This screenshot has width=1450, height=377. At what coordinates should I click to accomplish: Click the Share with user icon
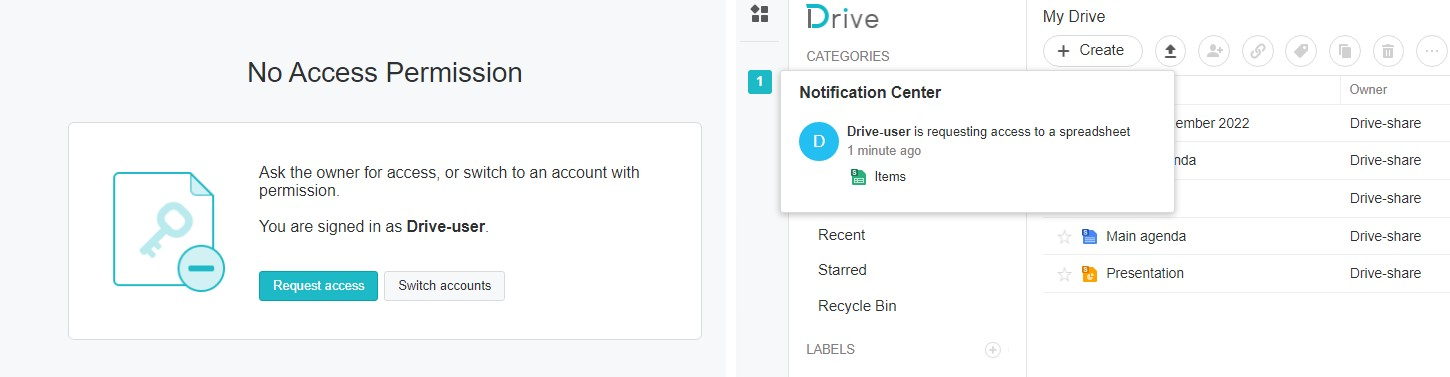[1214, 51]
